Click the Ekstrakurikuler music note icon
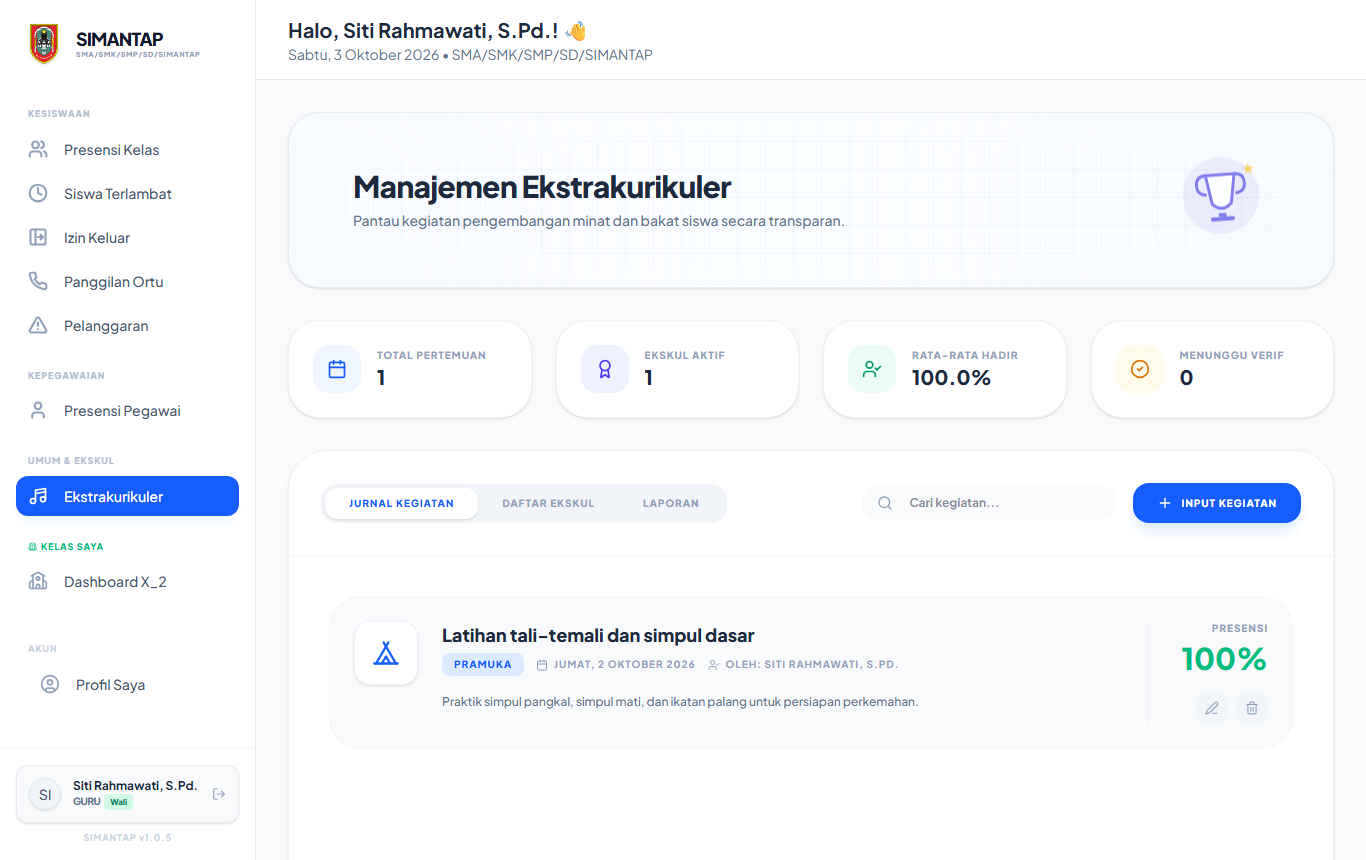 click(38, 496)
